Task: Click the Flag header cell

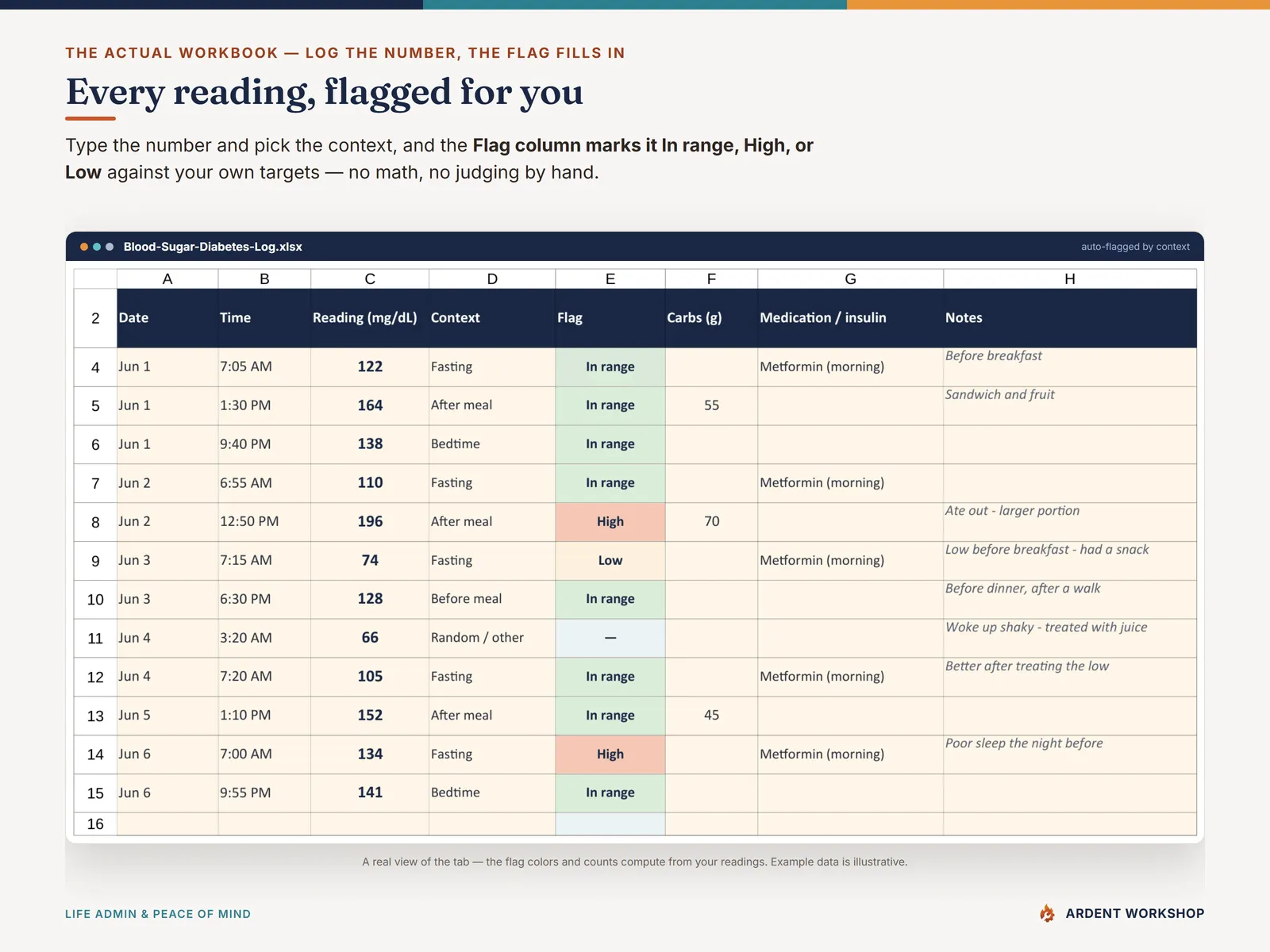Action: point(610,317)
